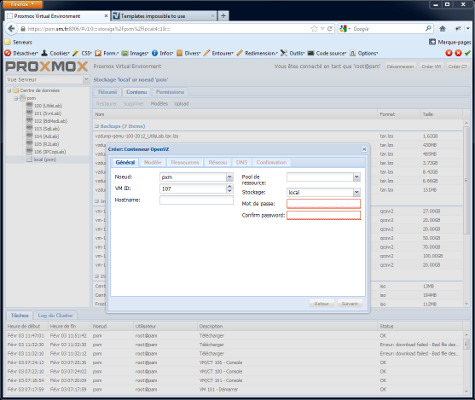Click the Suivant button
The width and height of the screenshot is (475, 400).
click(x=350, y=304)
